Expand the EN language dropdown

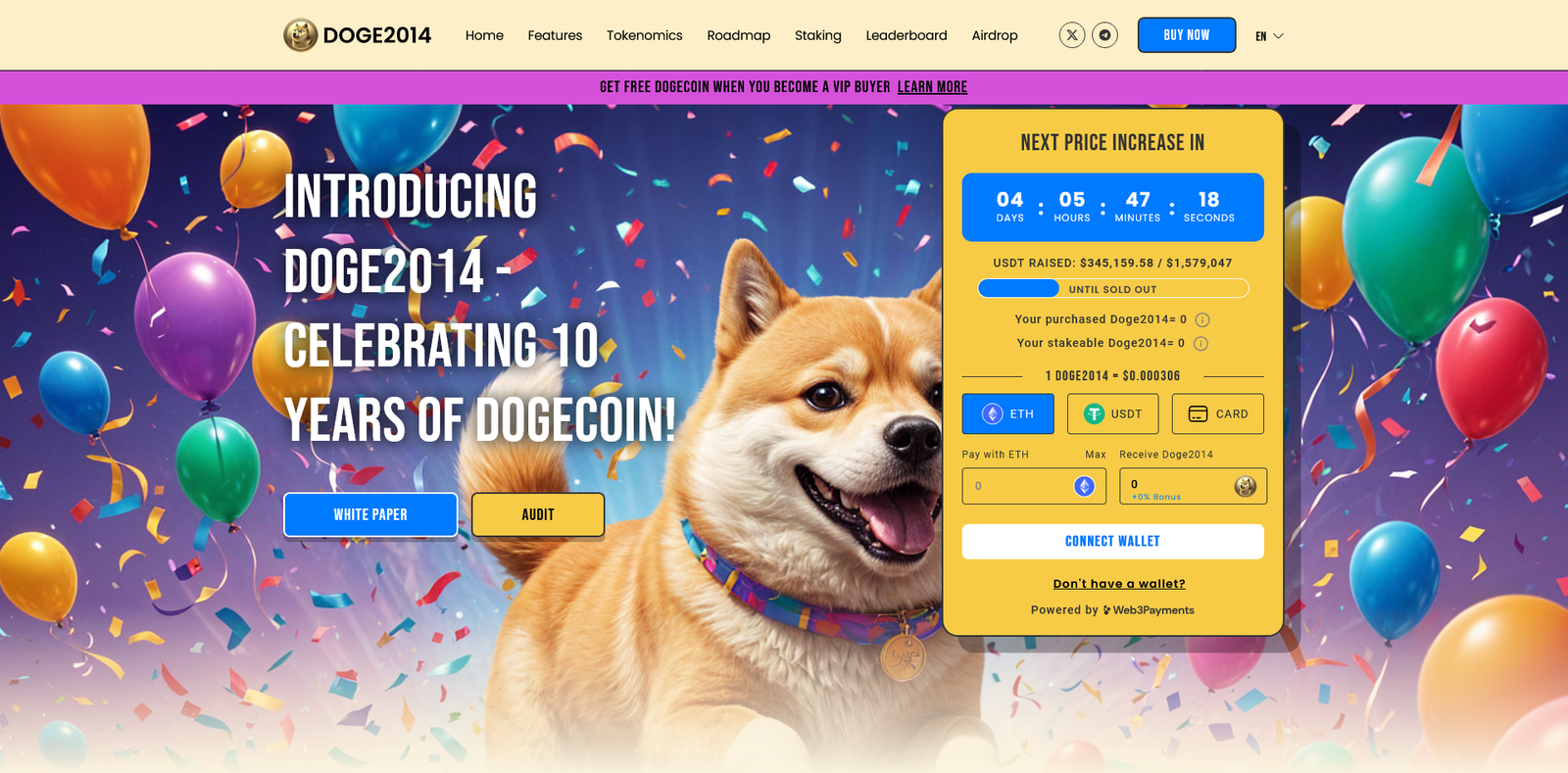point(1269,36)
